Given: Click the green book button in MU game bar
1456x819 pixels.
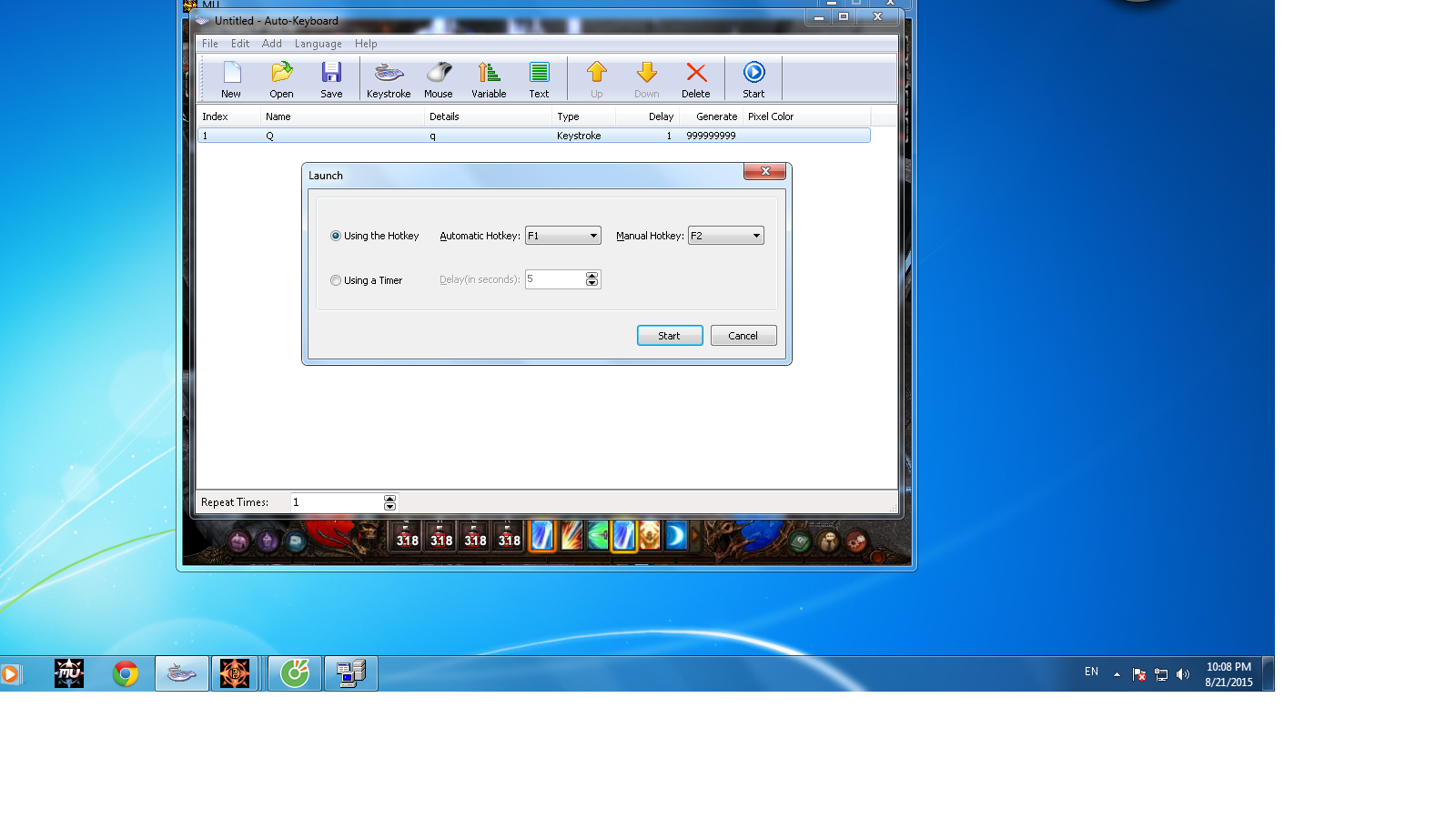Looking at the screenshot, I should tap(800, 542).
